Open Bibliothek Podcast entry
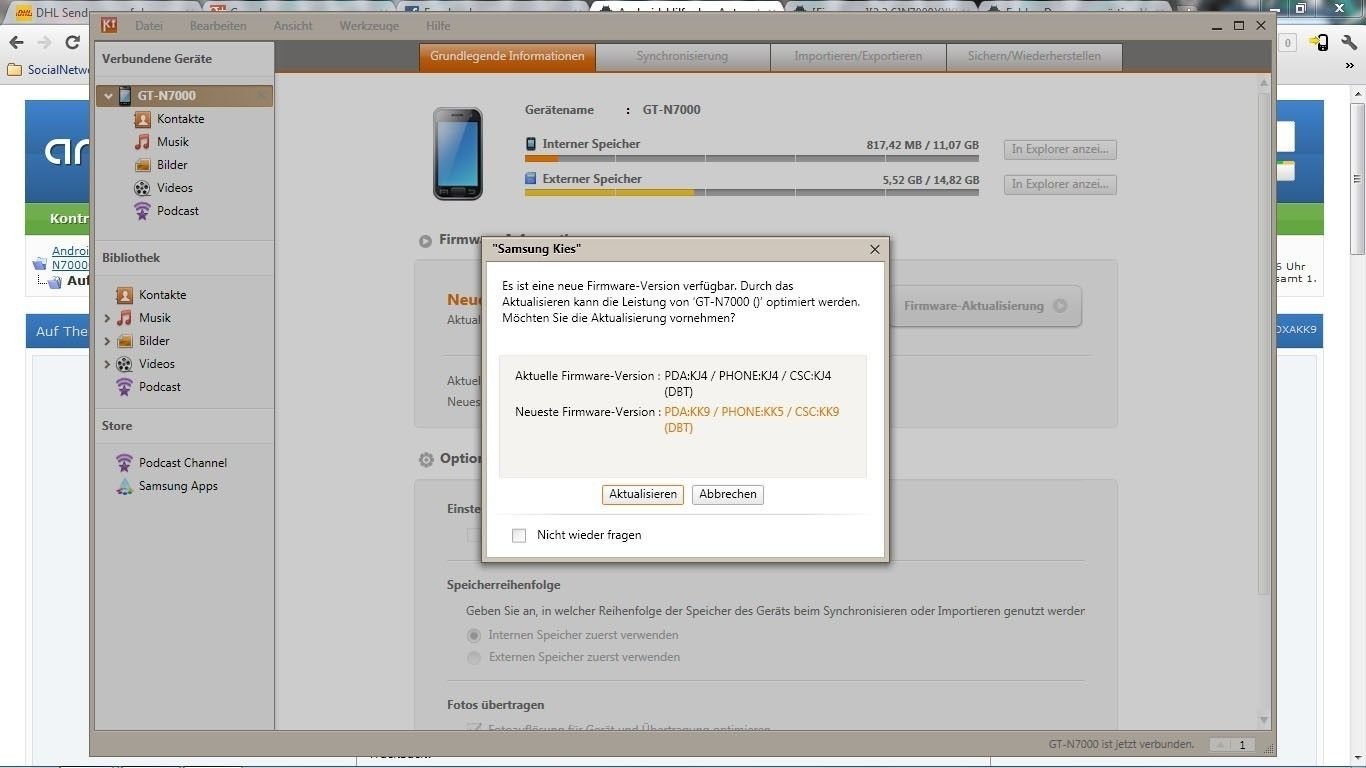This screenshot has width=1366, height=768. point(160,387)
